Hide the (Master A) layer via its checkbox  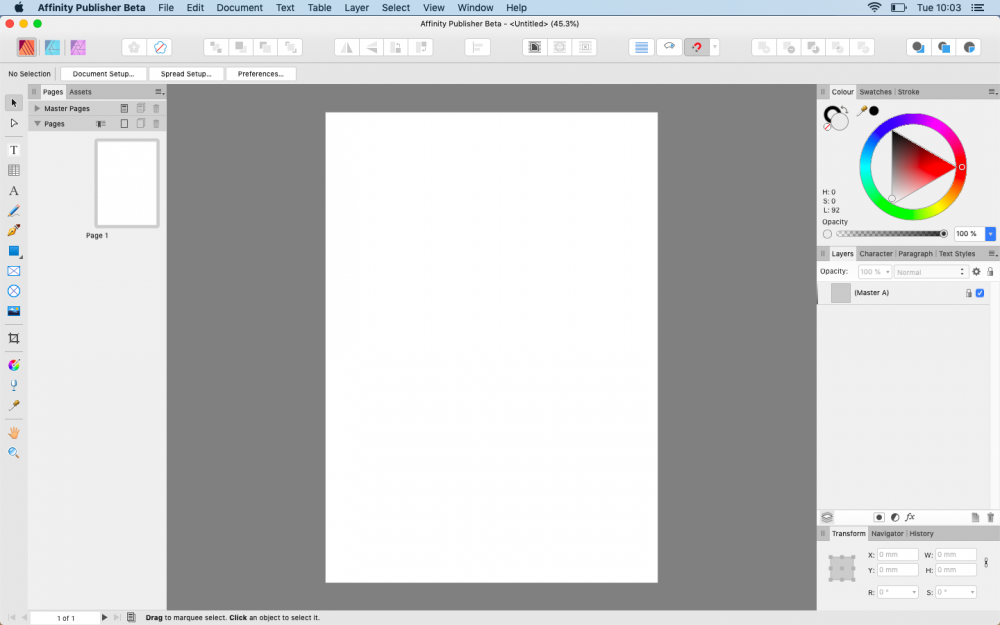point(979,292)
